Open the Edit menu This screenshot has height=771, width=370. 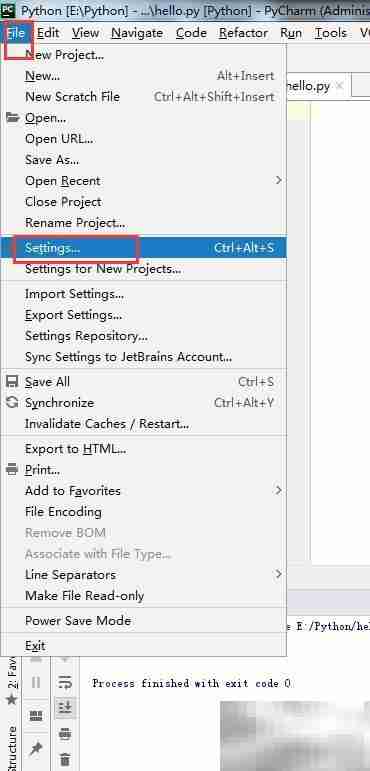[x=48, y=33]
